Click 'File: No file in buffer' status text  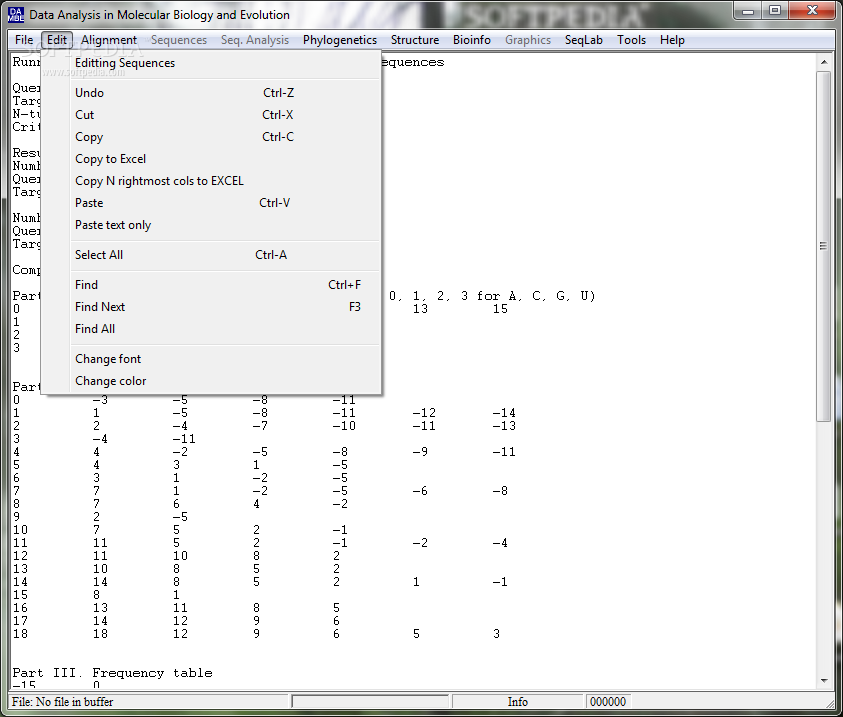[x=62, y=701]
